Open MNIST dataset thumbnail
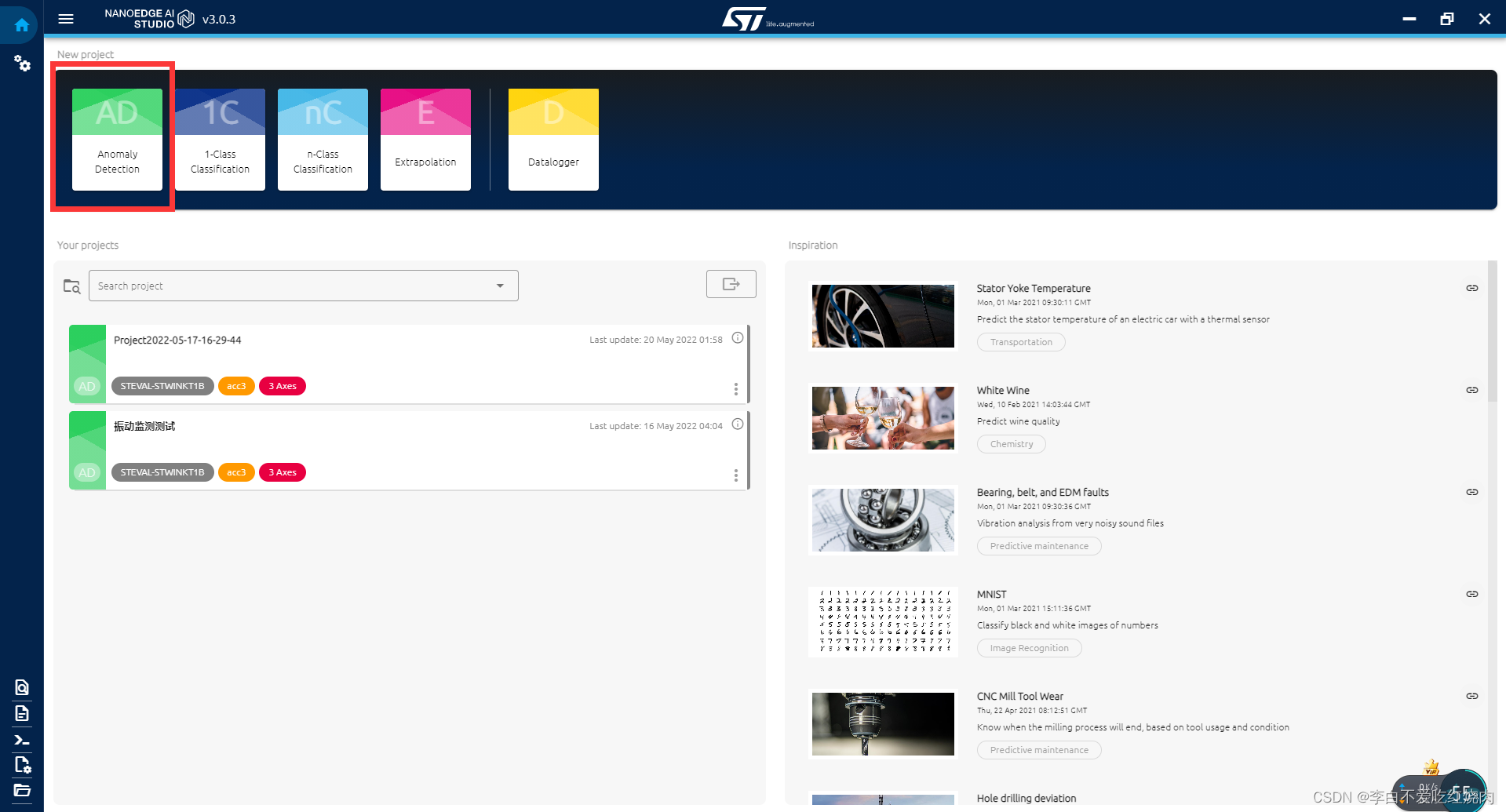Viewport: 1506px width, 812px height. [883, 622]
